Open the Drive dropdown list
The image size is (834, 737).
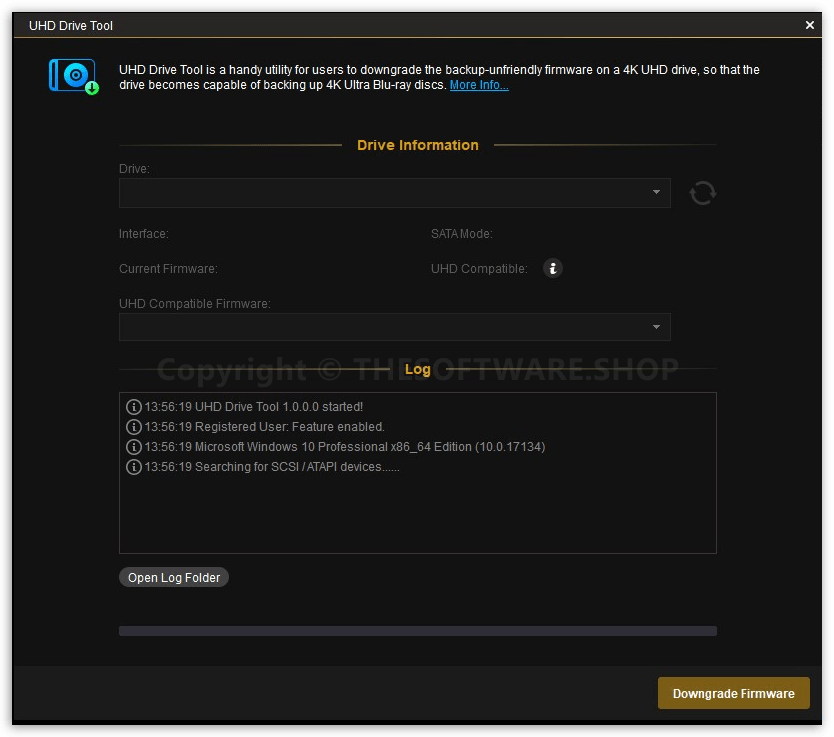[x=395, y=192]
